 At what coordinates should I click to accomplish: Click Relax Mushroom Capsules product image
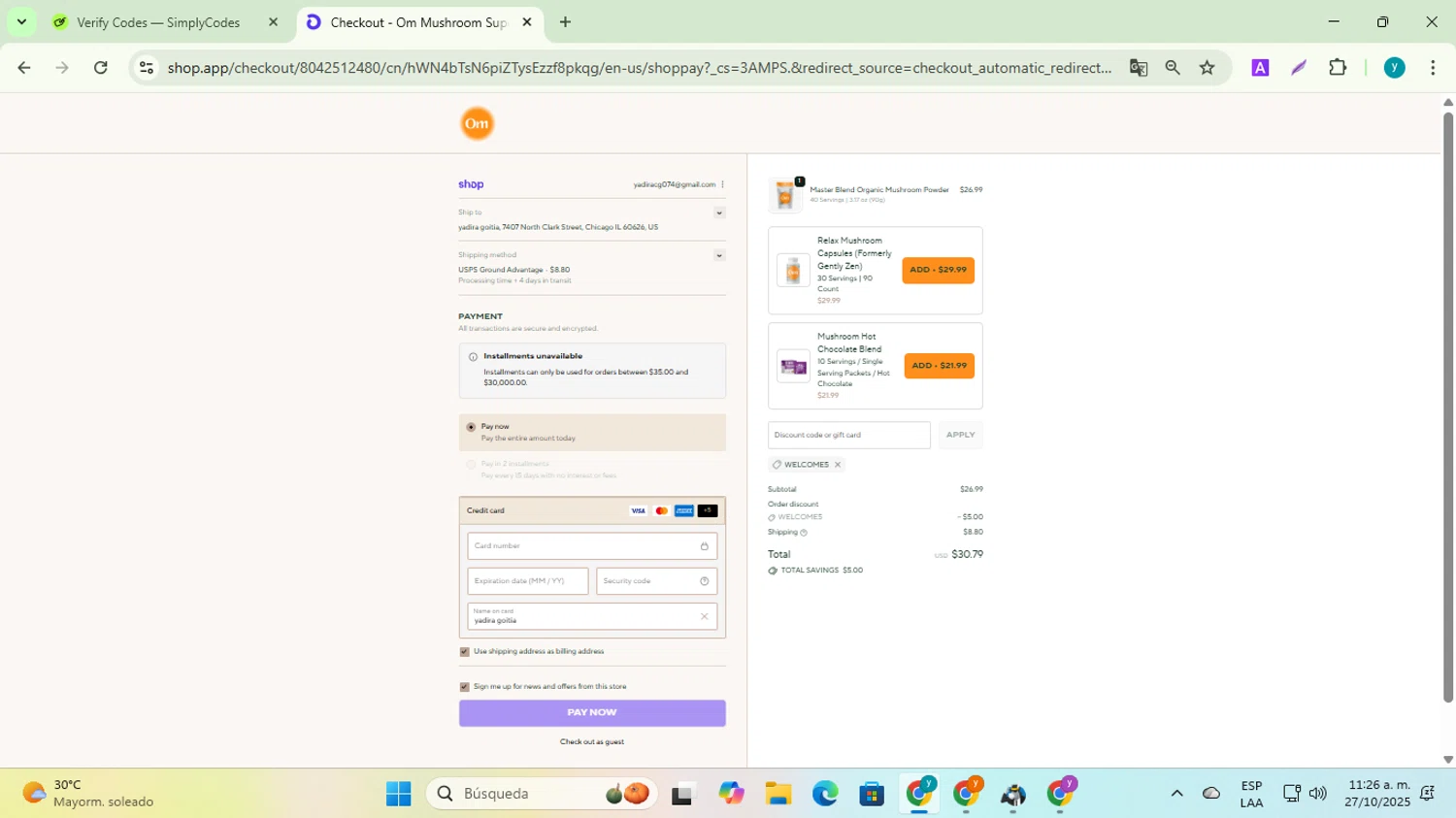point(793,270)
